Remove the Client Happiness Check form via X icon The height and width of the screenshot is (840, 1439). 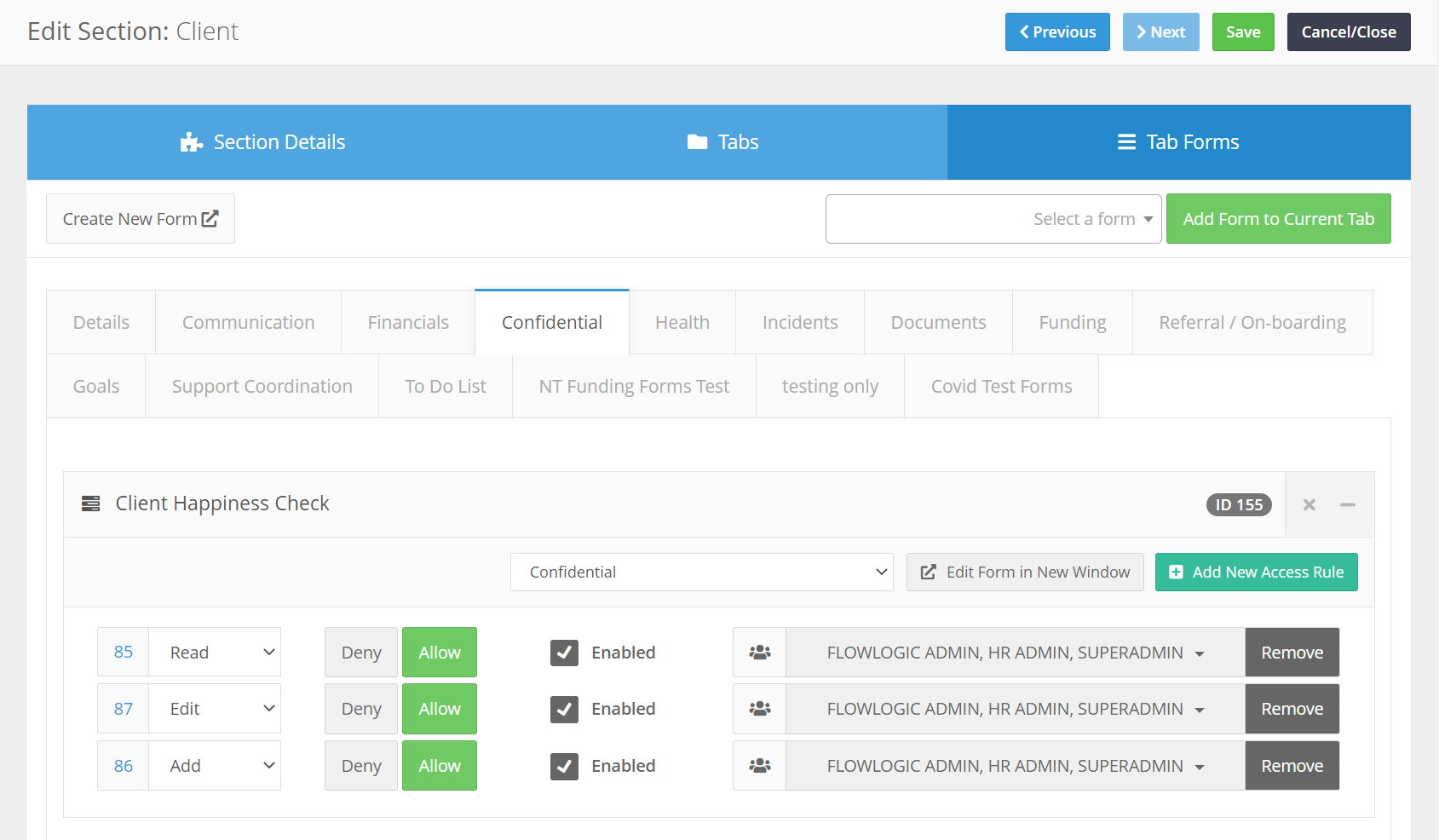point(1309,505)
